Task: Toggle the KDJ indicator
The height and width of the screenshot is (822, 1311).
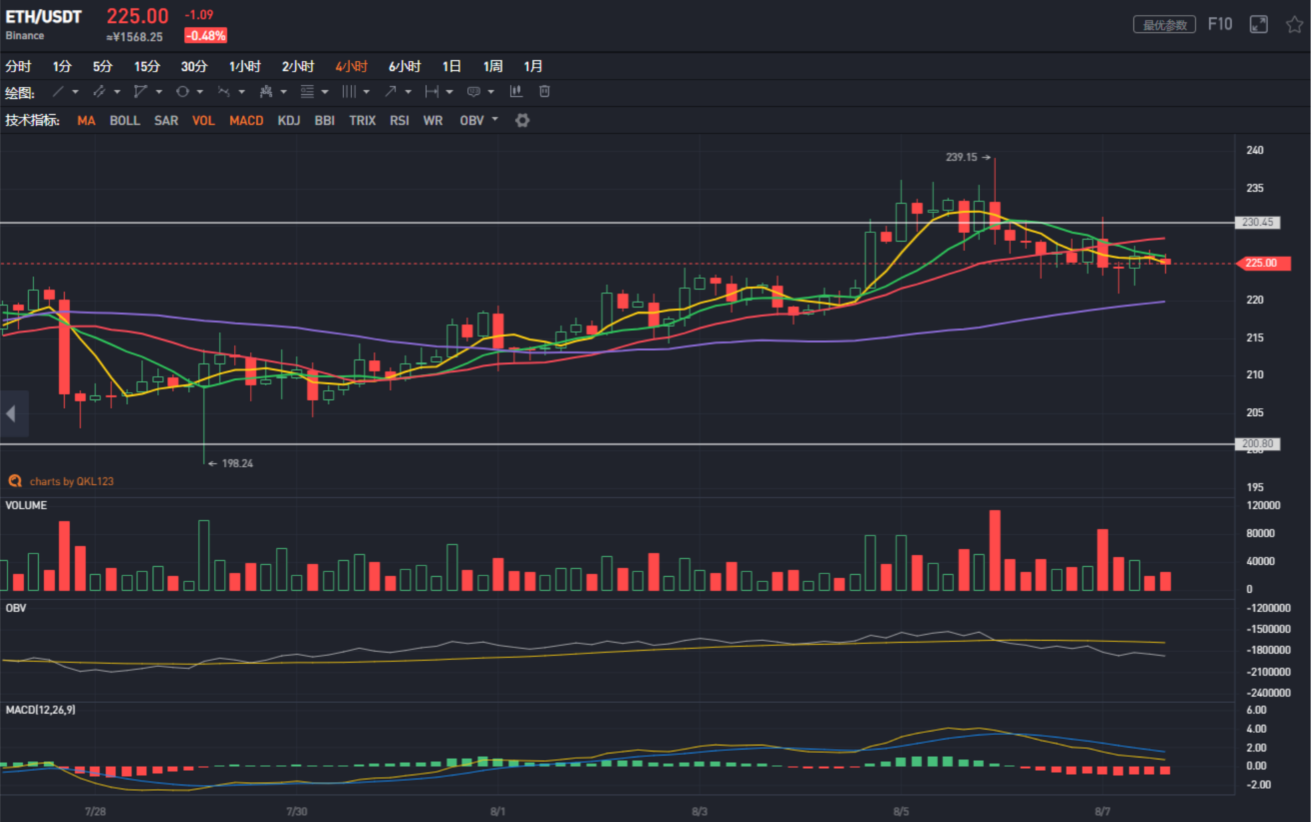Action: [289, 120]
